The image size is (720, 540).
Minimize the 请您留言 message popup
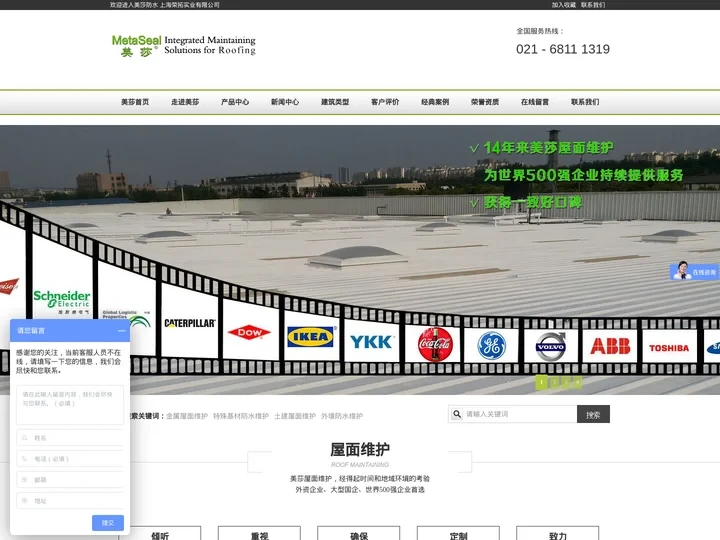121,331
